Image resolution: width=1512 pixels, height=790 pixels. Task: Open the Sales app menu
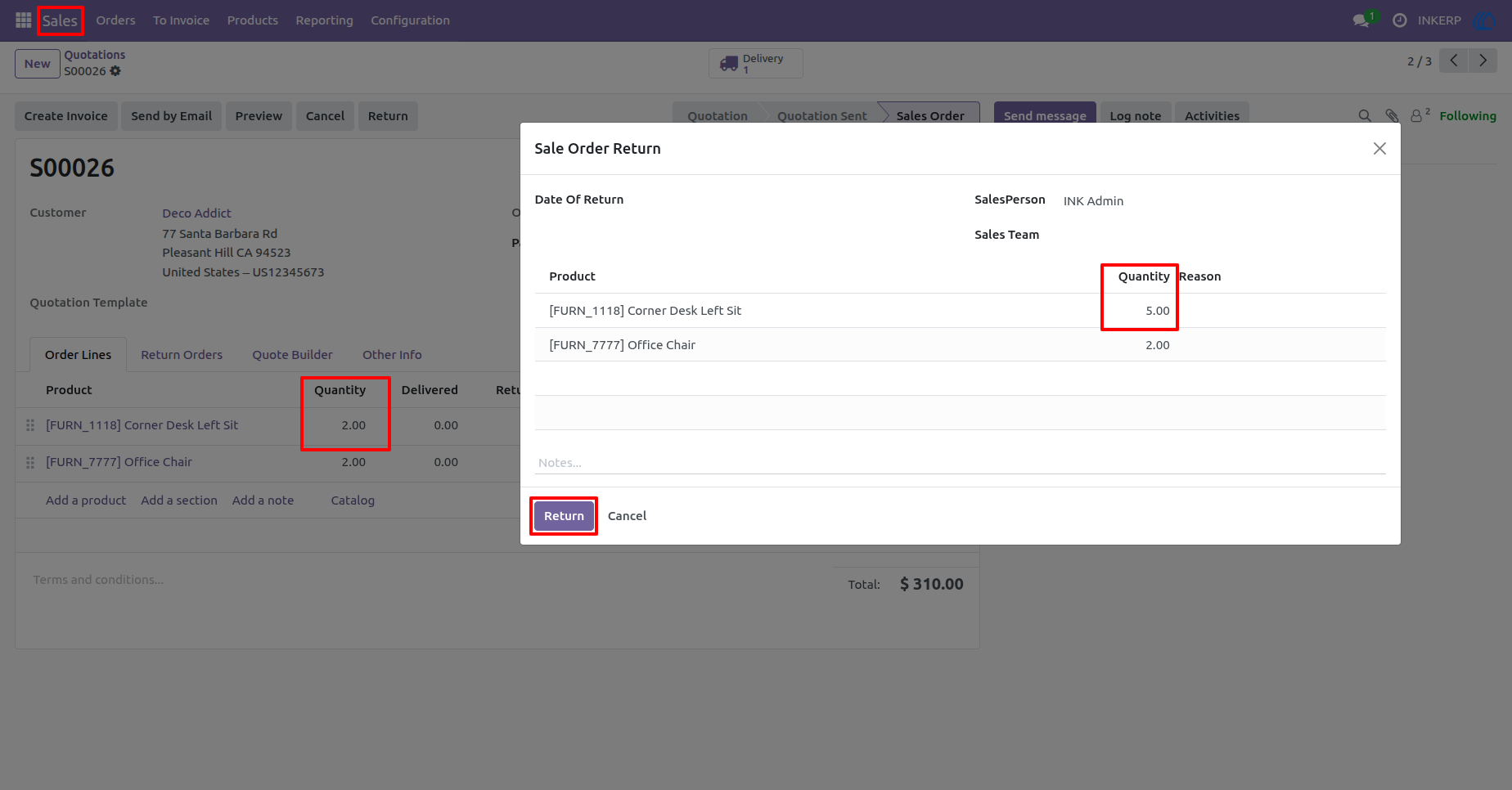60,20
